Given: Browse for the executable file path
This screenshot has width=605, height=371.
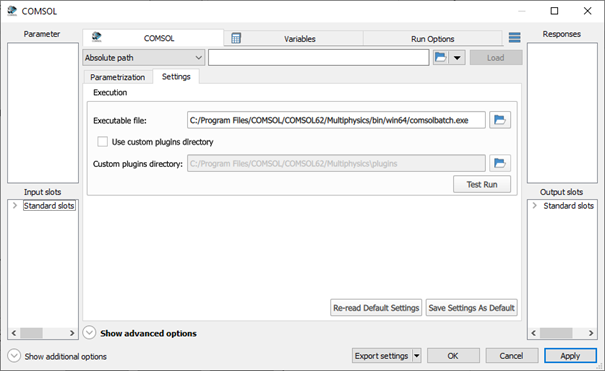Looking at the screenshot, I should pyautogui.click(x=500, y=120).
